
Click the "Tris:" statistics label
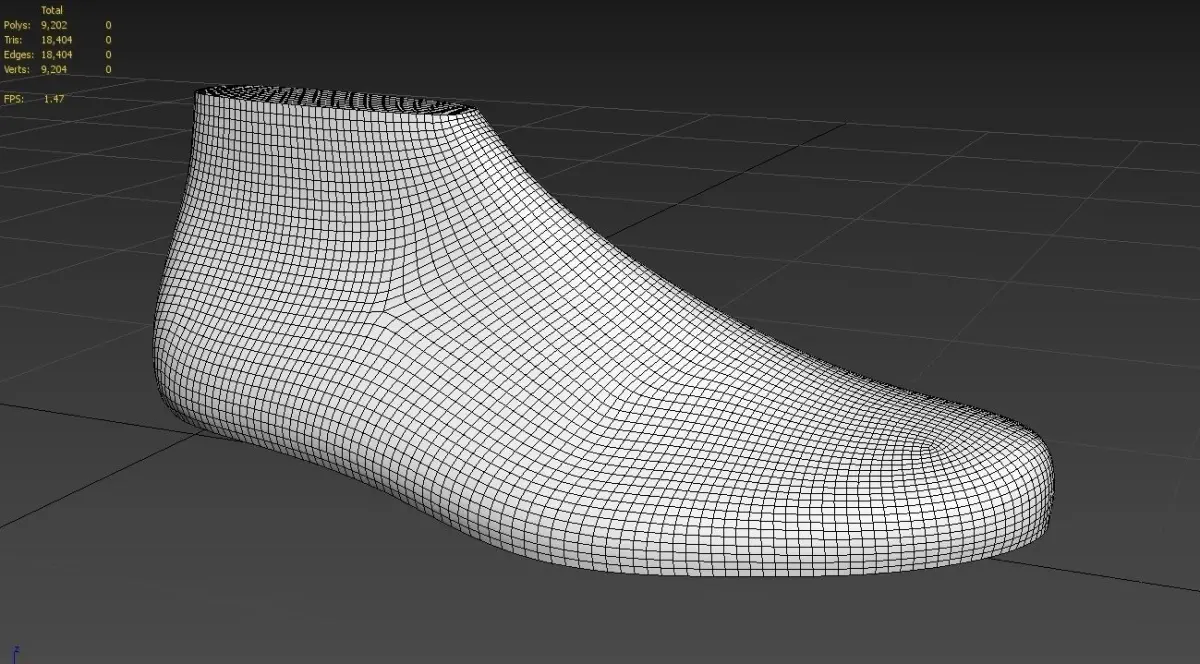click(x=13, y=40)
